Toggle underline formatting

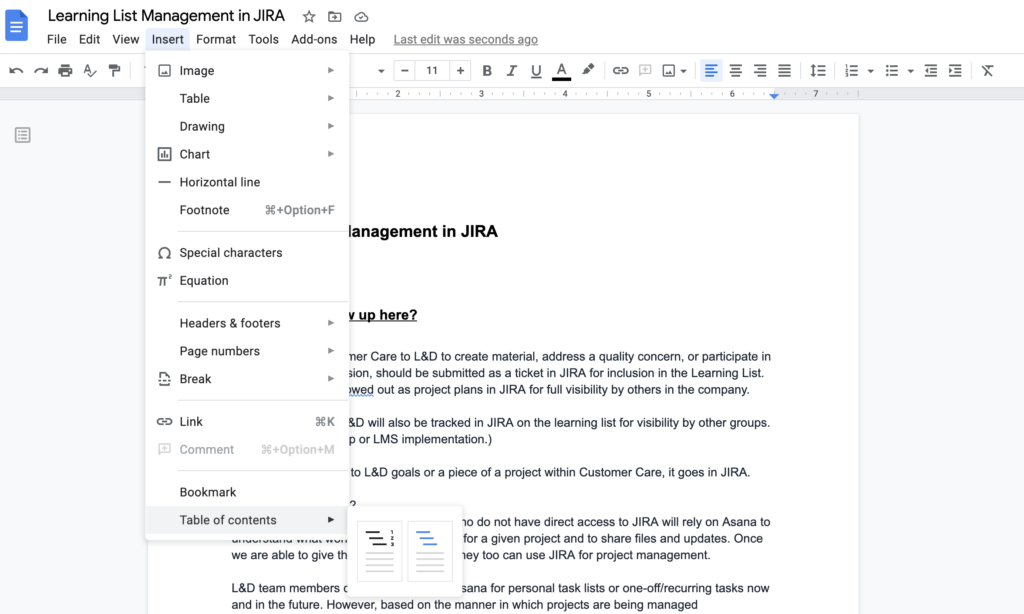536,71
